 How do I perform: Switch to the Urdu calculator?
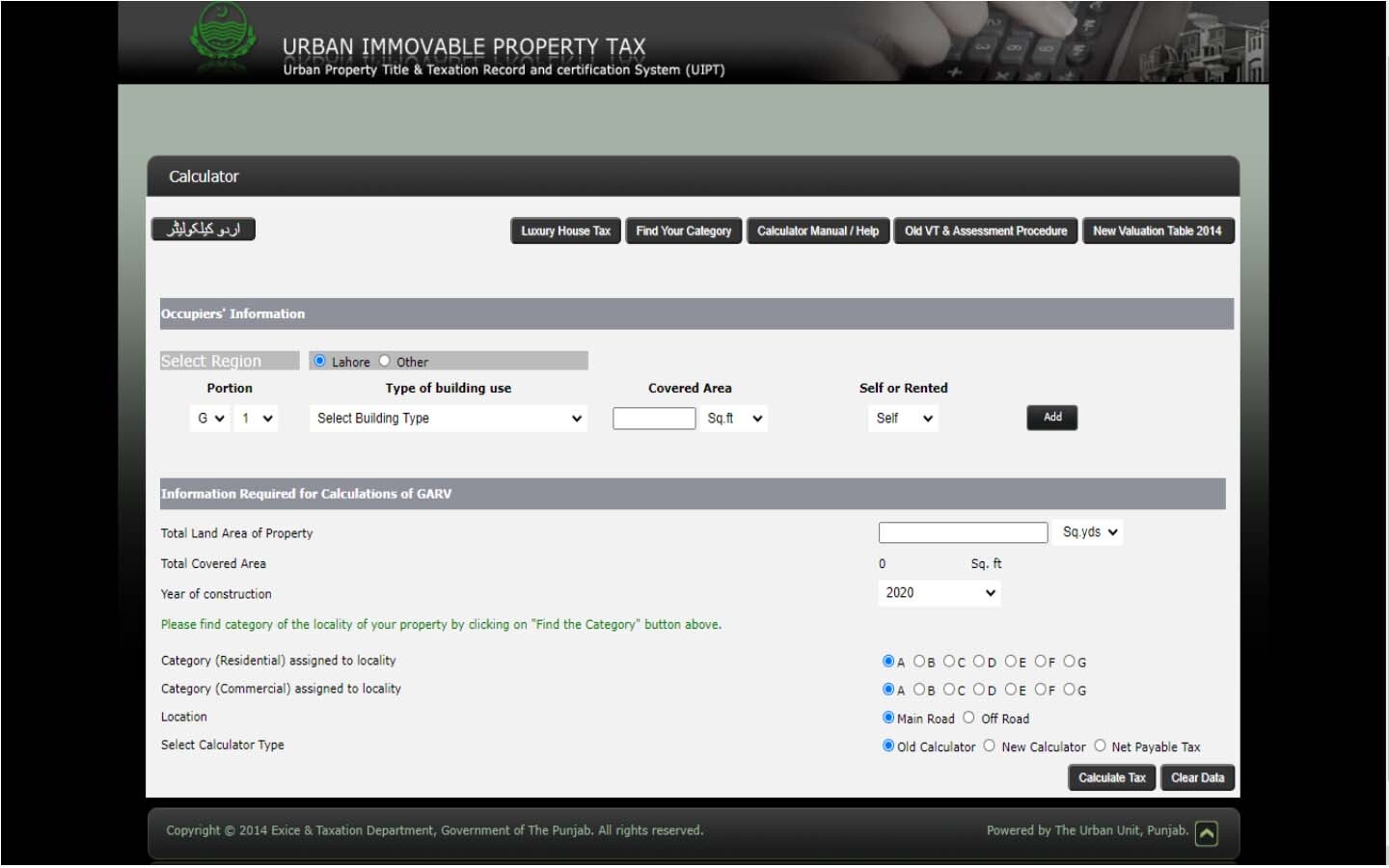[204, 230]
